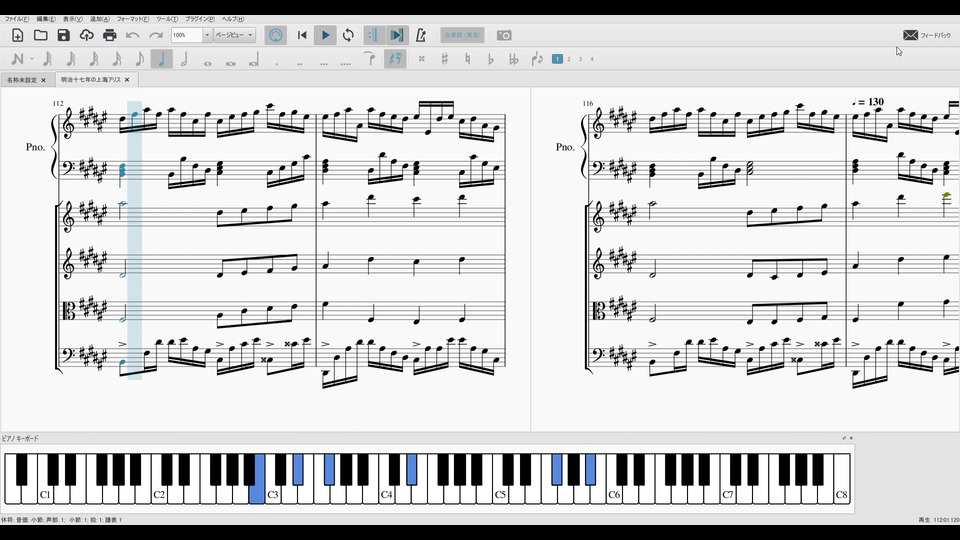Select the 32nd note duration
Viewport: 960px width, 540px height.
click(94, 59)
